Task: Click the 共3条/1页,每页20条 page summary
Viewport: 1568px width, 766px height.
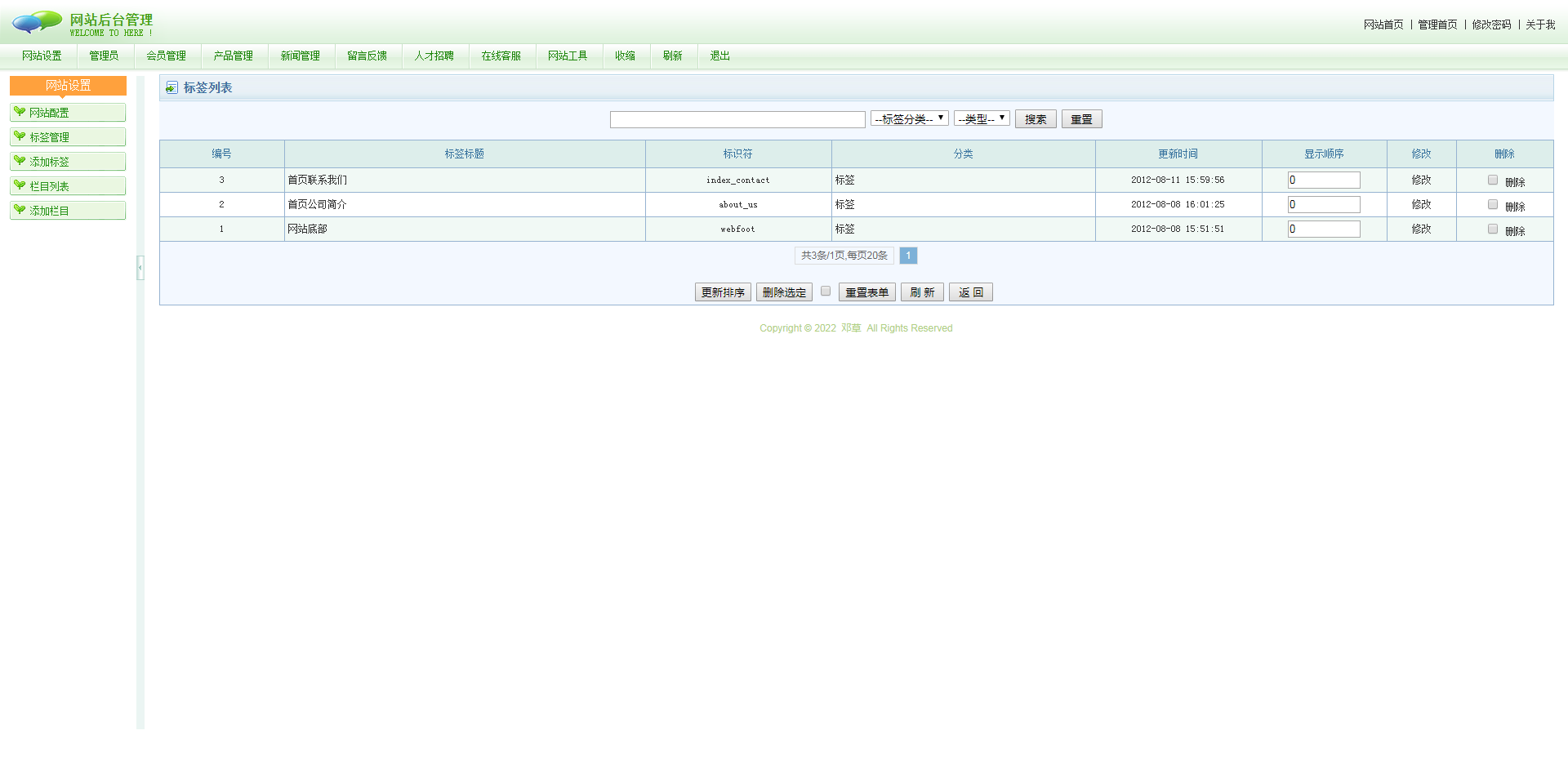Action: 844,256
